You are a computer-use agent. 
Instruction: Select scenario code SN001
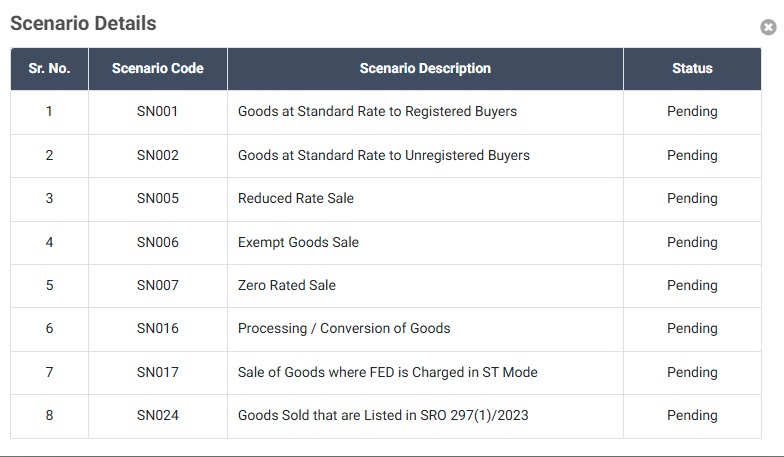point(157,111)
